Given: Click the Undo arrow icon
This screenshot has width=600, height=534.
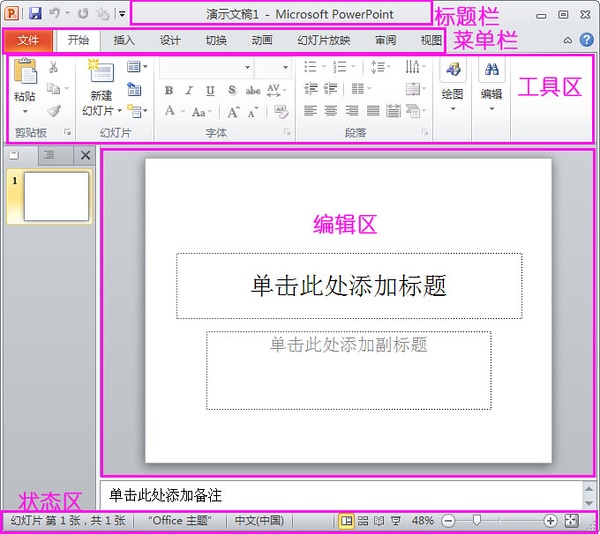Looking at the screenshot, I should pyautogui.click(x=54, y=13).
